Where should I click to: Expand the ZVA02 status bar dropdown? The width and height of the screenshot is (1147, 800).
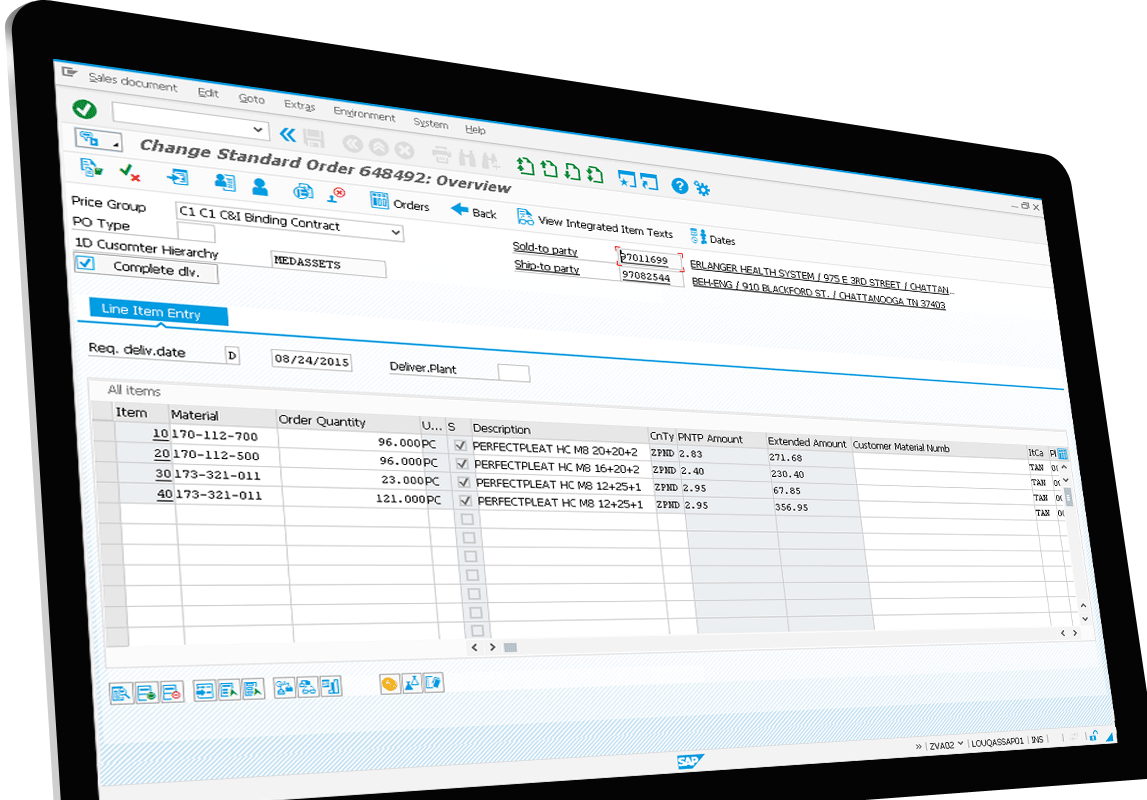coord(960,745)
